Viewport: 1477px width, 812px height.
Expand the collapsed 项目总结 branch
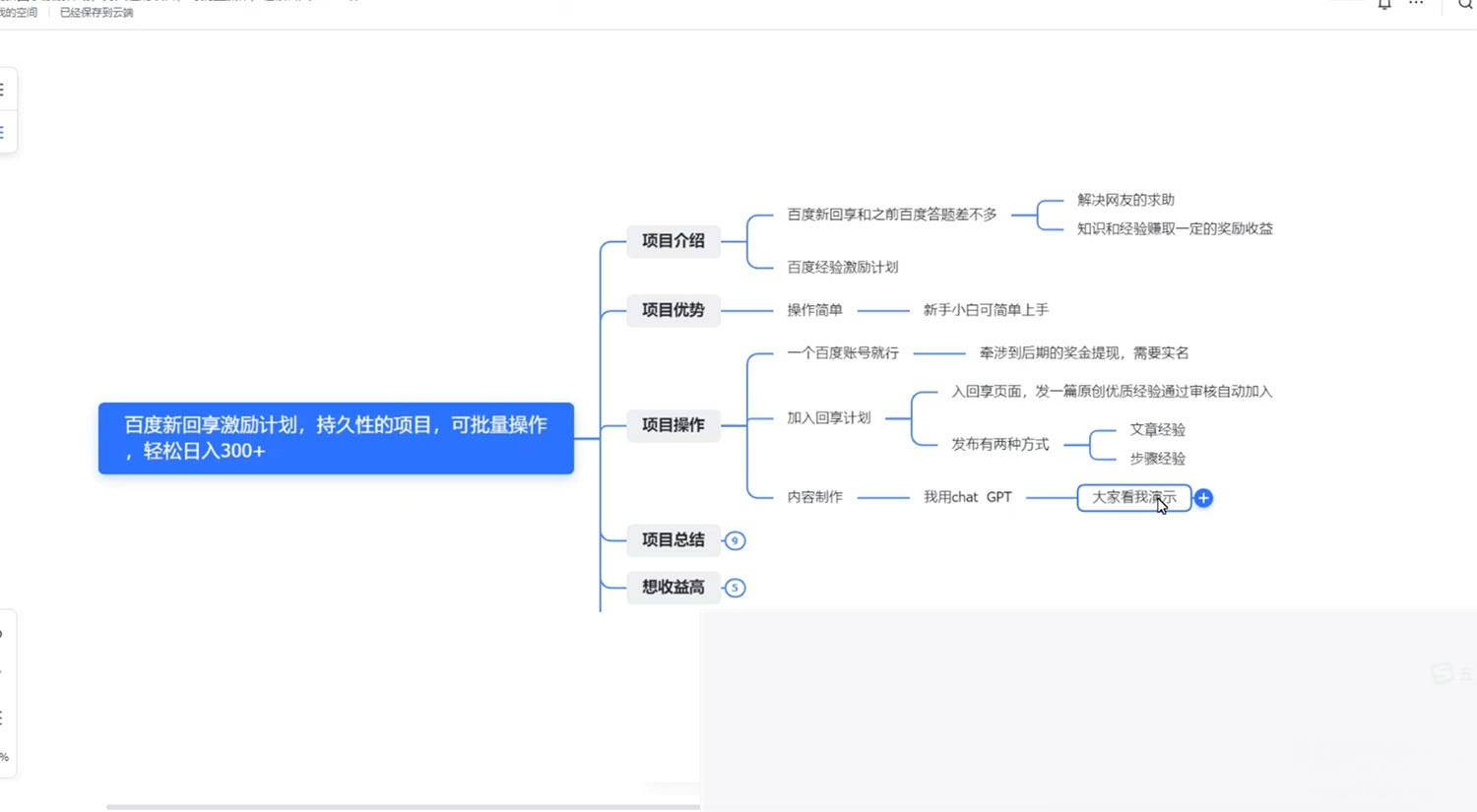coord(735,540)
